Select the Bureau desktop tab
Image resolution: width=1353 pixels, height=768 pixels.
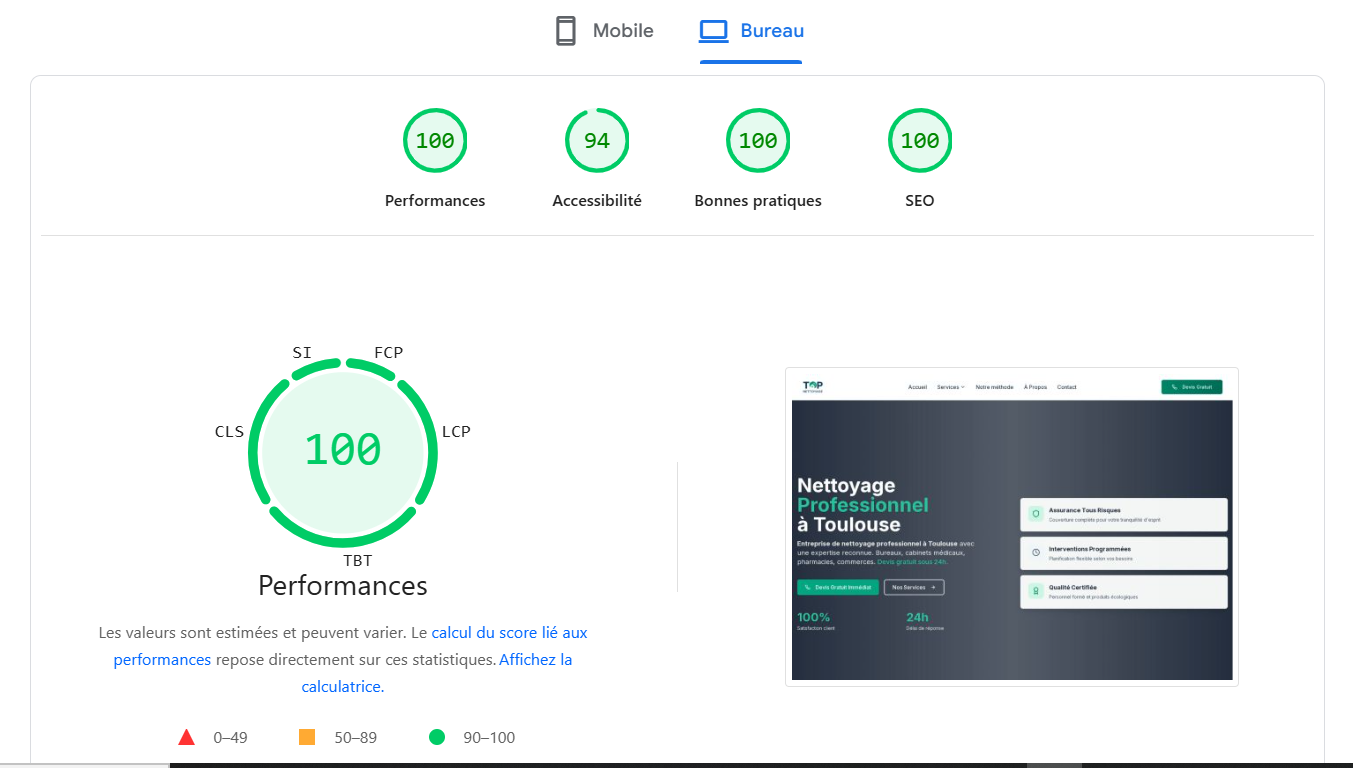[751, 31]
